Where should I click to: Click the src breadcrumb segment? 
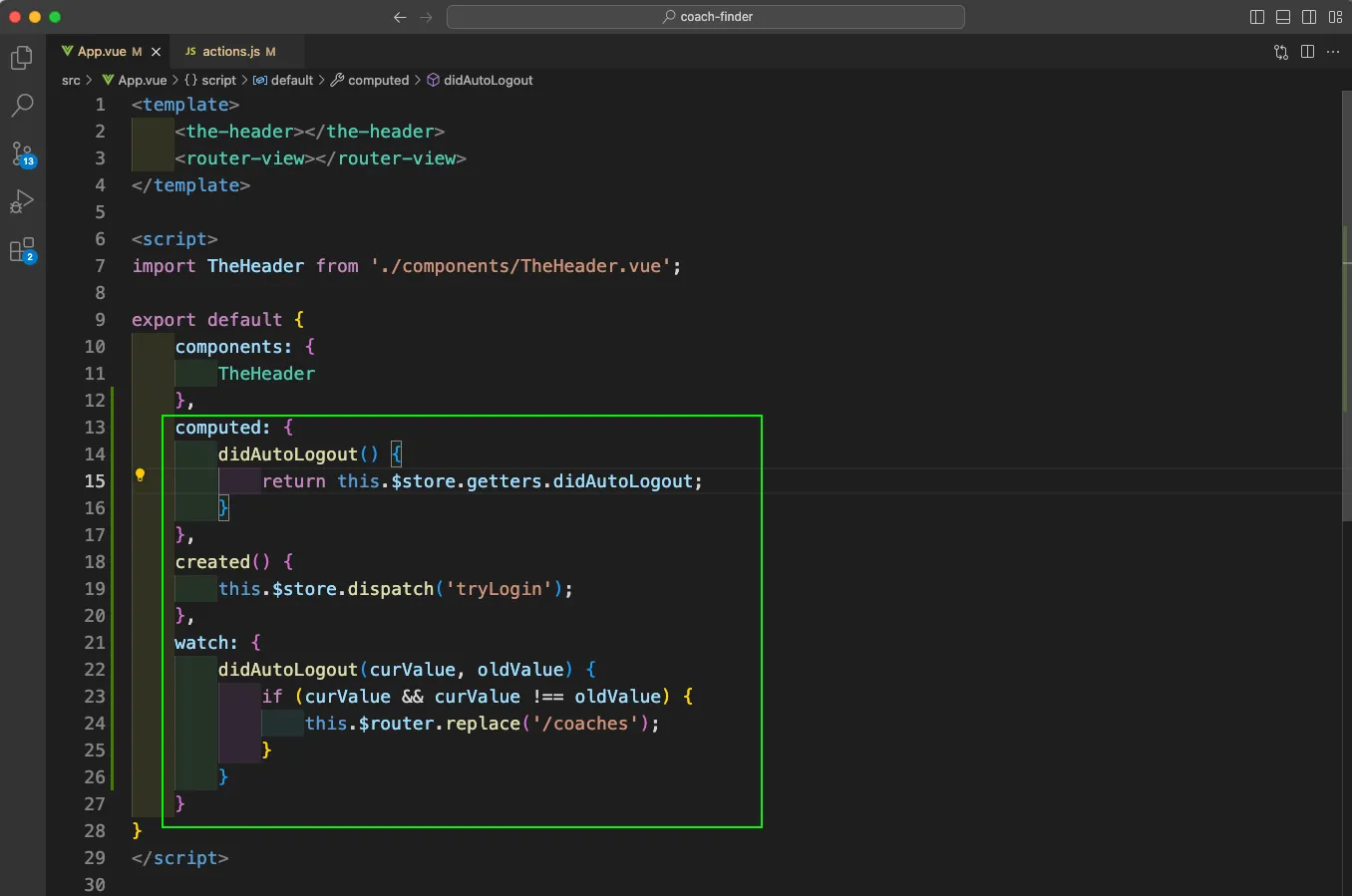[71, 81]
